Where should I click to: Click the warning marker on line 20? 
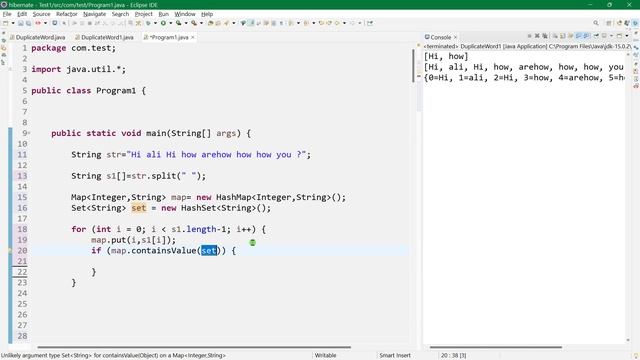coord(10,251)
